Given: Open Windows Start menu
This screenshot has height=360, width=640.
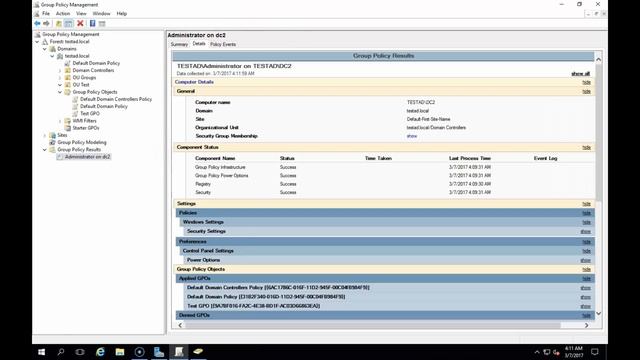Looking at the screenshot, I should pos(42,352).
